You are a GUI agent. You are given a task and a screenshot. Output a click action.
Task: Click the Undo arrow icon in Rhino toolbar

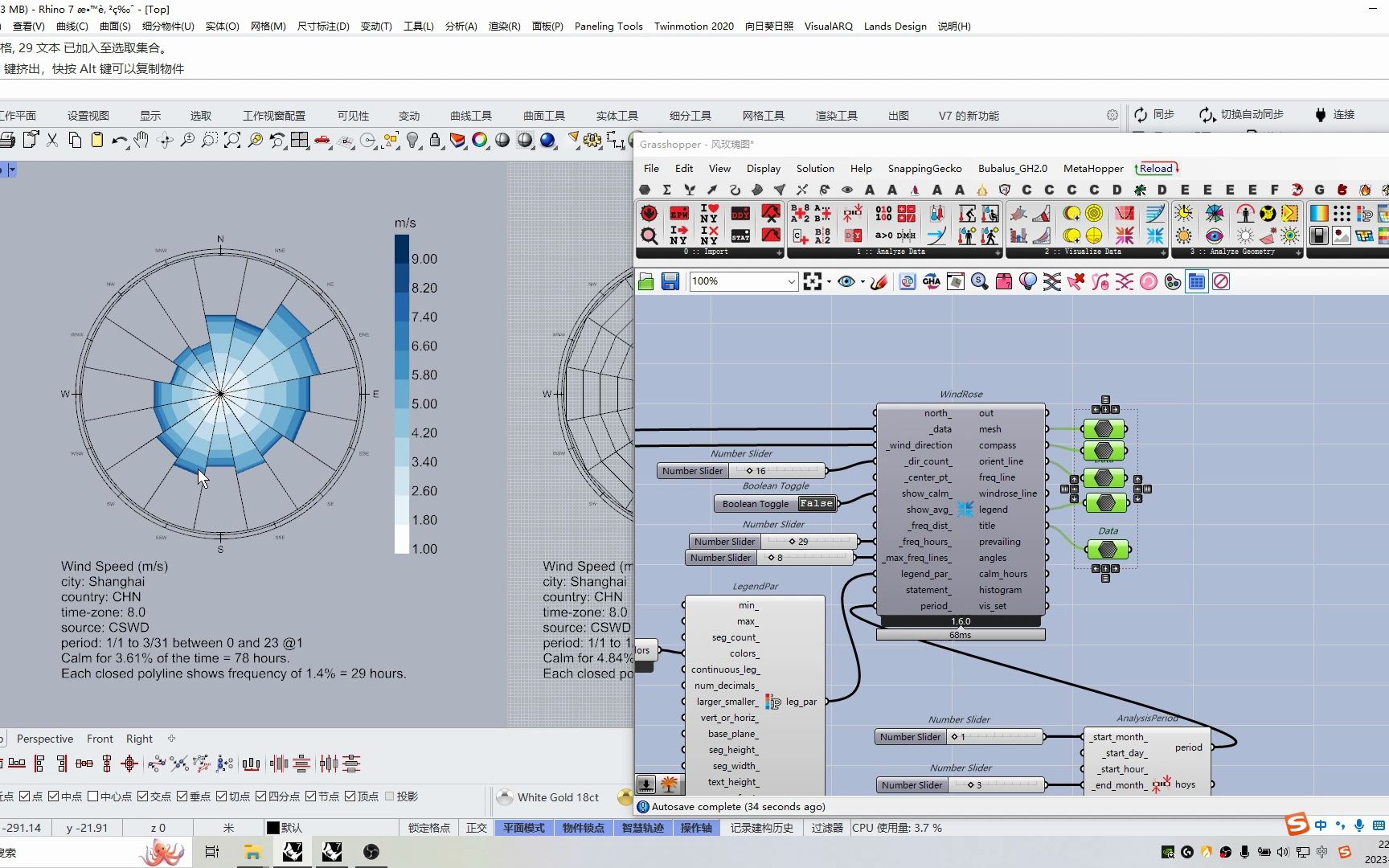click(x=120, y=140)
